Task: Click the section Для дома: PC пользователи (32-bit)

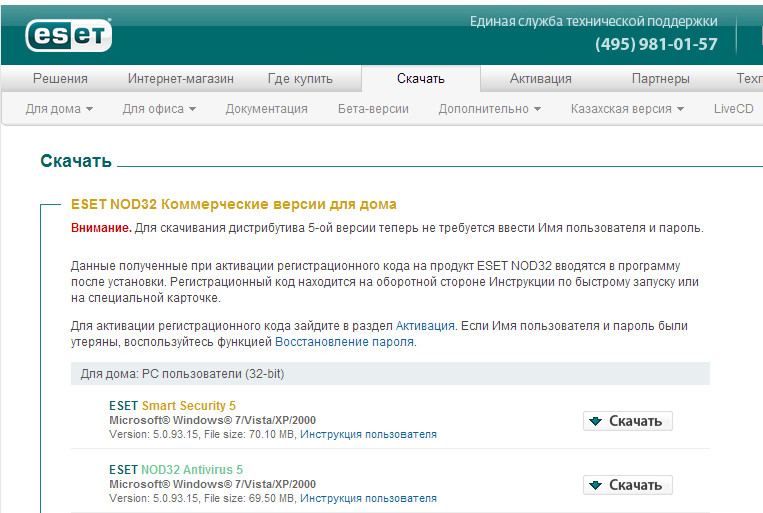Action: click(390, 374)
